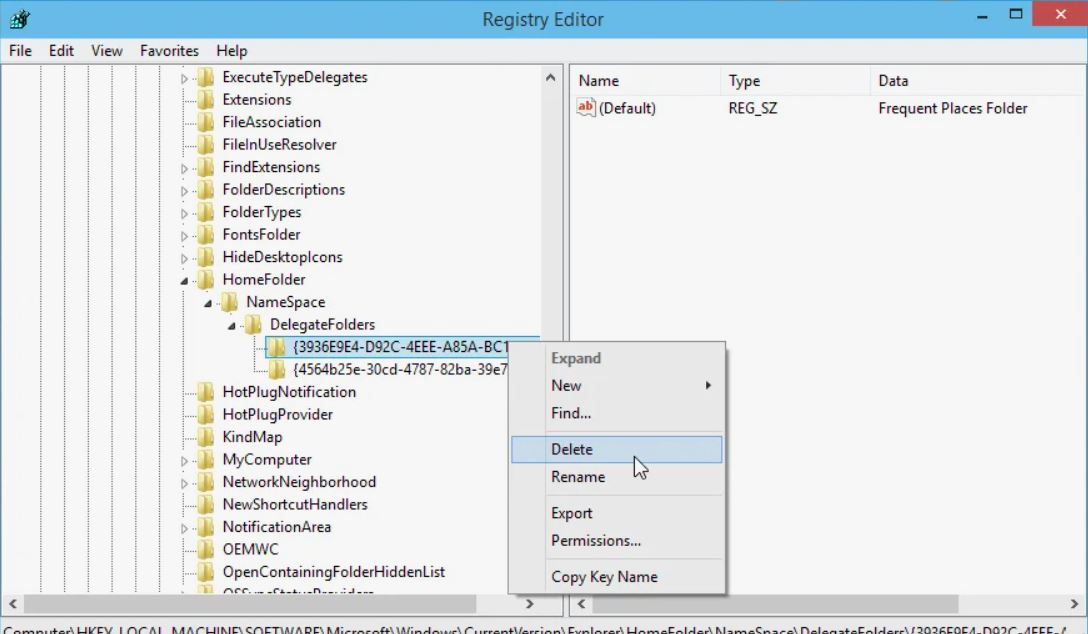Expand the MyComputer key
Image resolution: width=1088 pixels, height=634 pixels.
tap(184, 461)
